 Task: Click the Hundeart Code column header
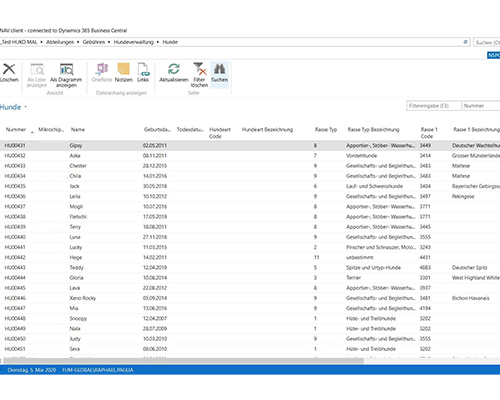(x=220, y=133)
